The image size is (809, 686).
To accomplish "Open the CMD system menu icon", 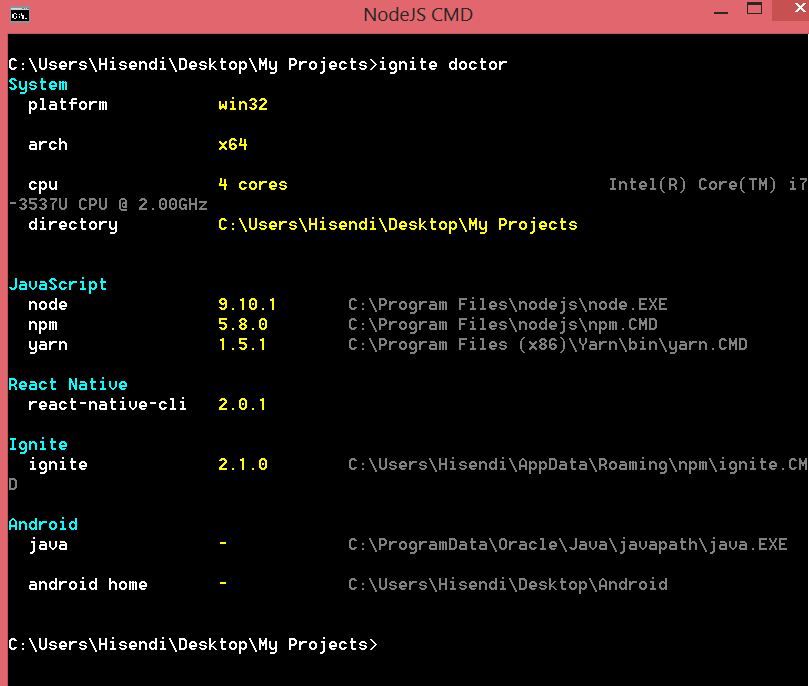I will [x=20, y=15].
